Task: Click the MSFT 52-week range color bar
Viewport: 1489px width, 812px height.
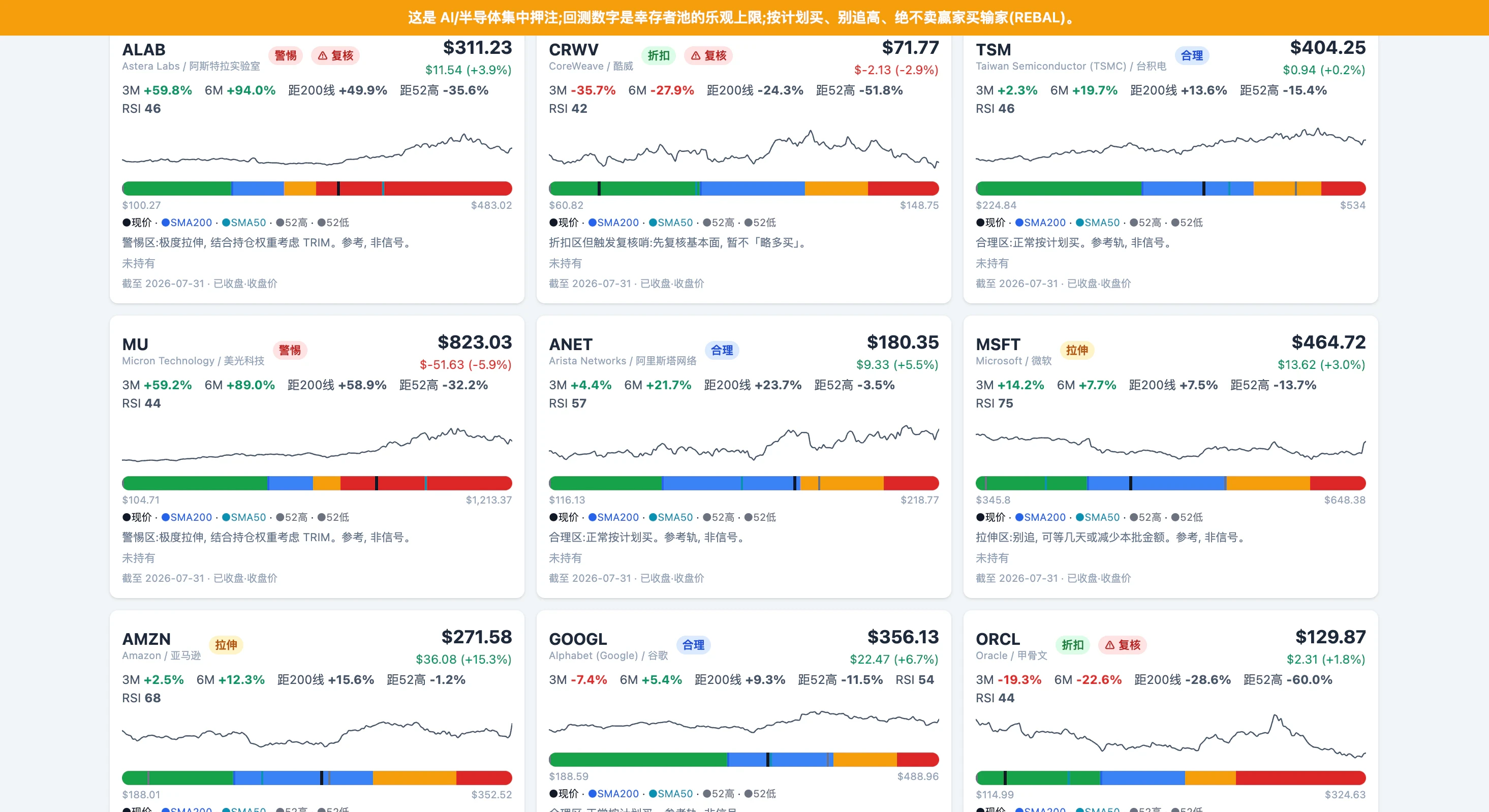Action: pyautogui.click(x=1170, y=483)
